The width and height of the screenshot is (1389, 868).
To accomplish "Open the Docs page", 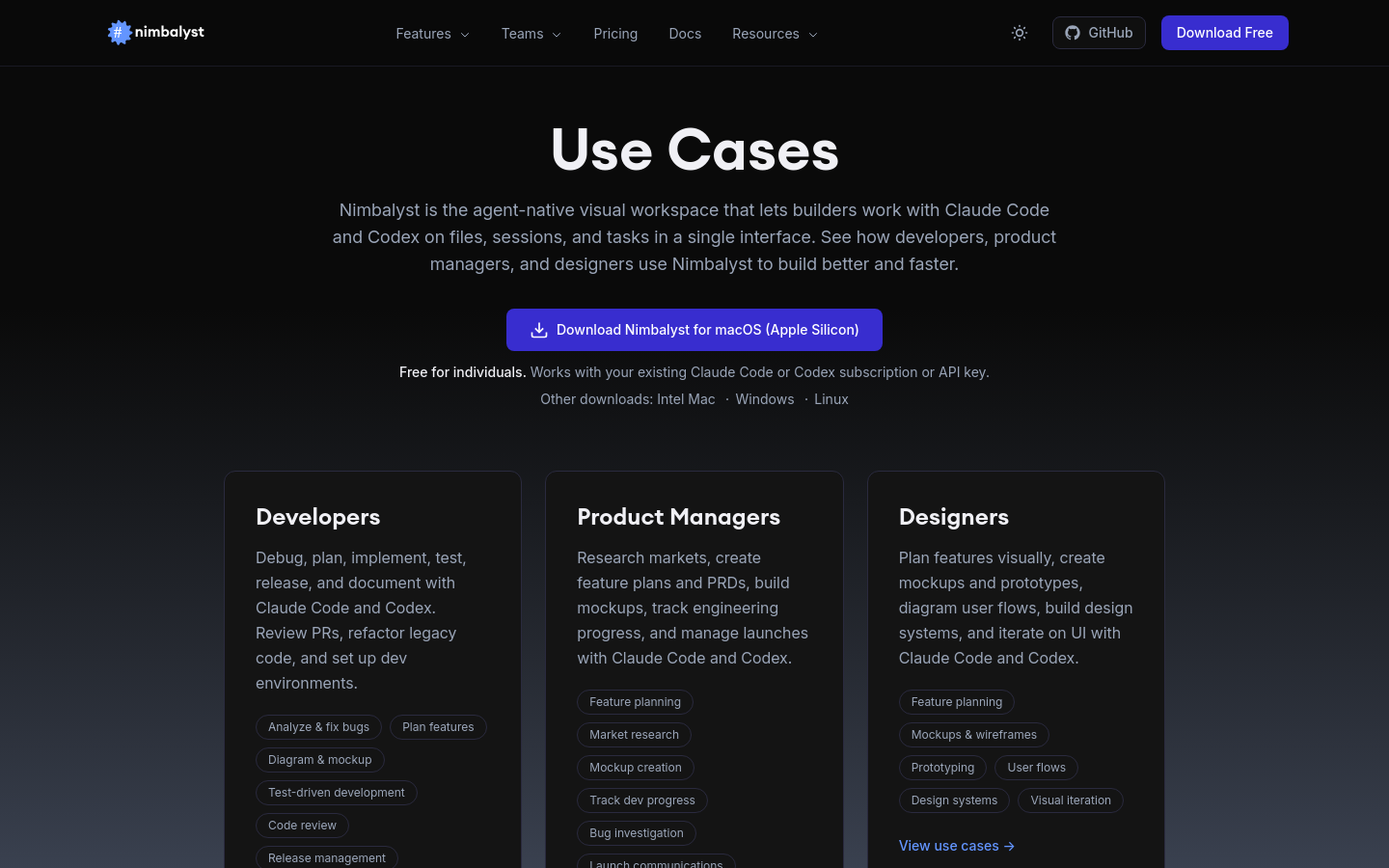I will point(685,34).
